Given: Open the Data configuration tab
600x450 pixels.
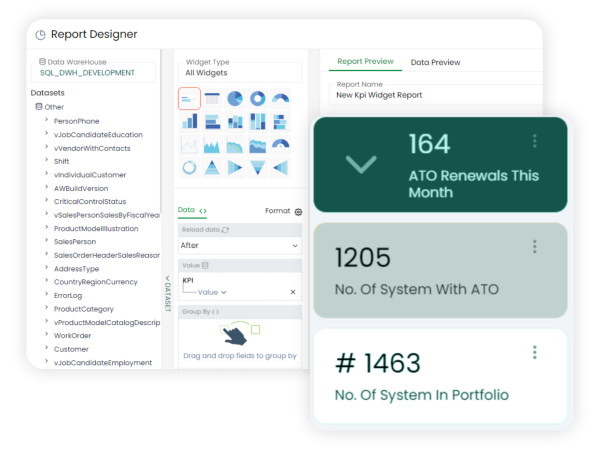Looking at the screenshot, I should [192, 210].
